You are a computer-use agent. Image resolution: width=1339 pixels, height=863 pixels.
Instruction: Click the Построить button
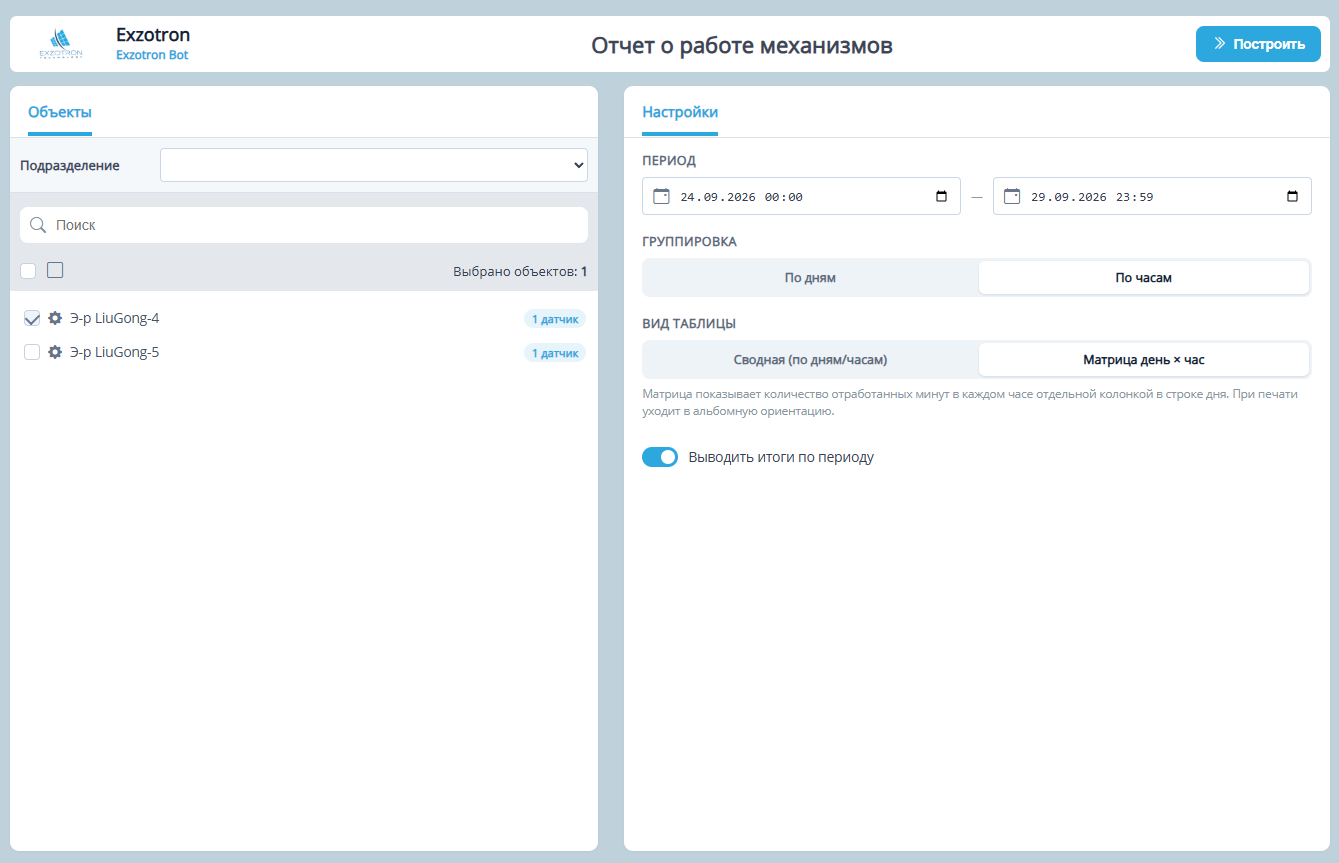(x=1258, y=44)
